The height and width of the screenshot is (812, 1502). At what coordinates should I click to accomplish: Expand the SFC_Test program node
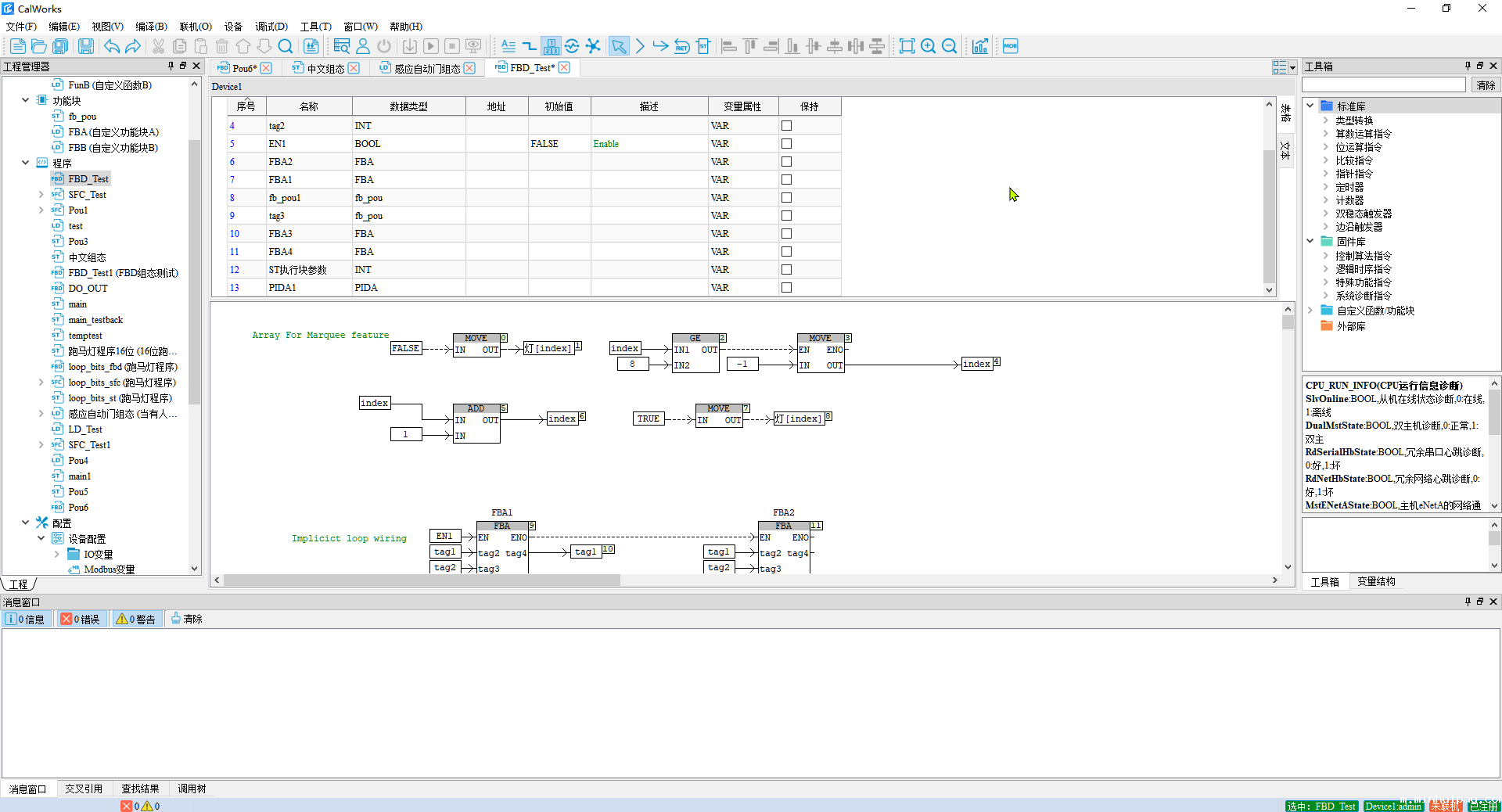(41, 195)
